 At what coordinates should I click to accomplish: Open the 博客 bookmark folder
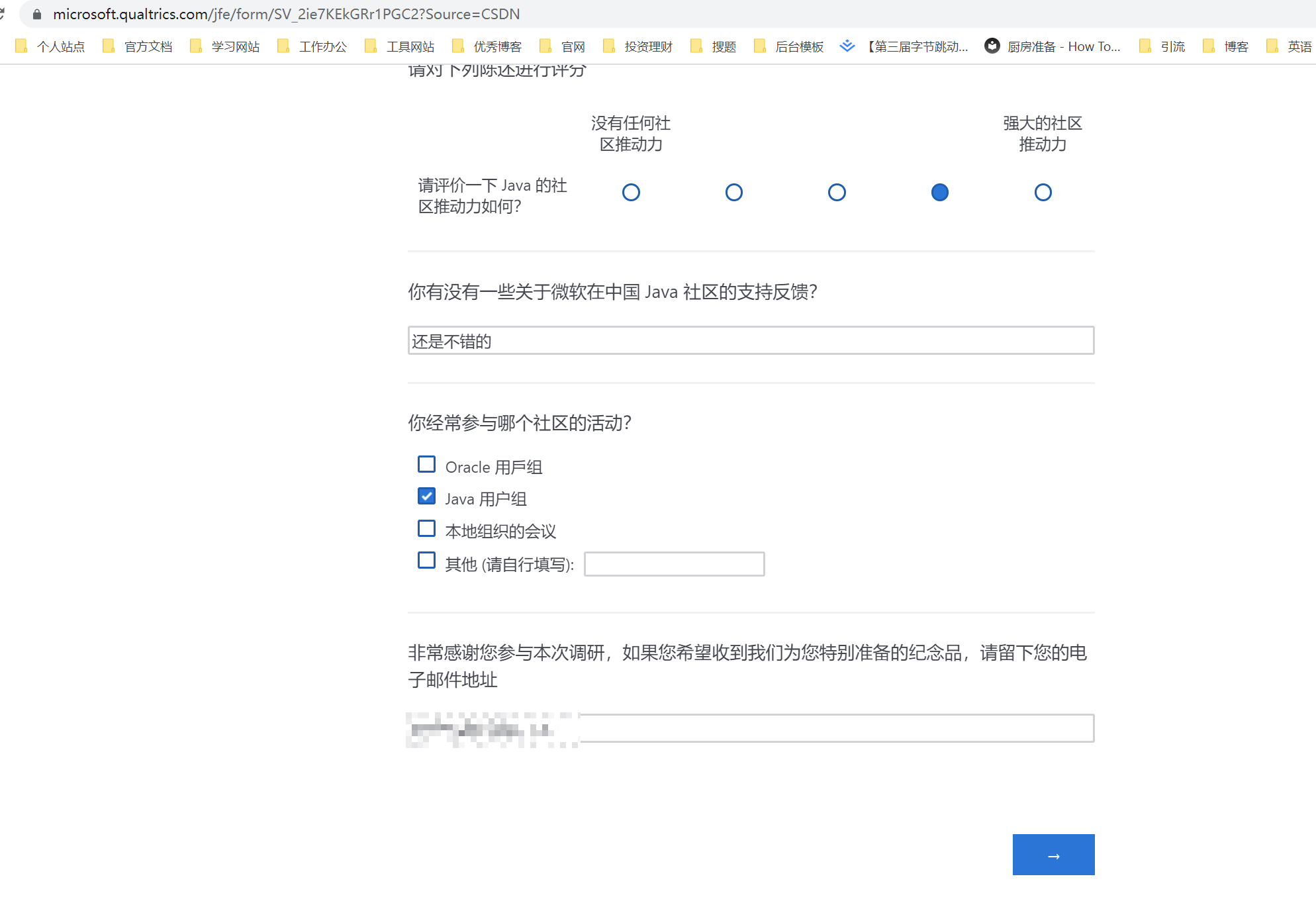click(x=1225, y=46)
